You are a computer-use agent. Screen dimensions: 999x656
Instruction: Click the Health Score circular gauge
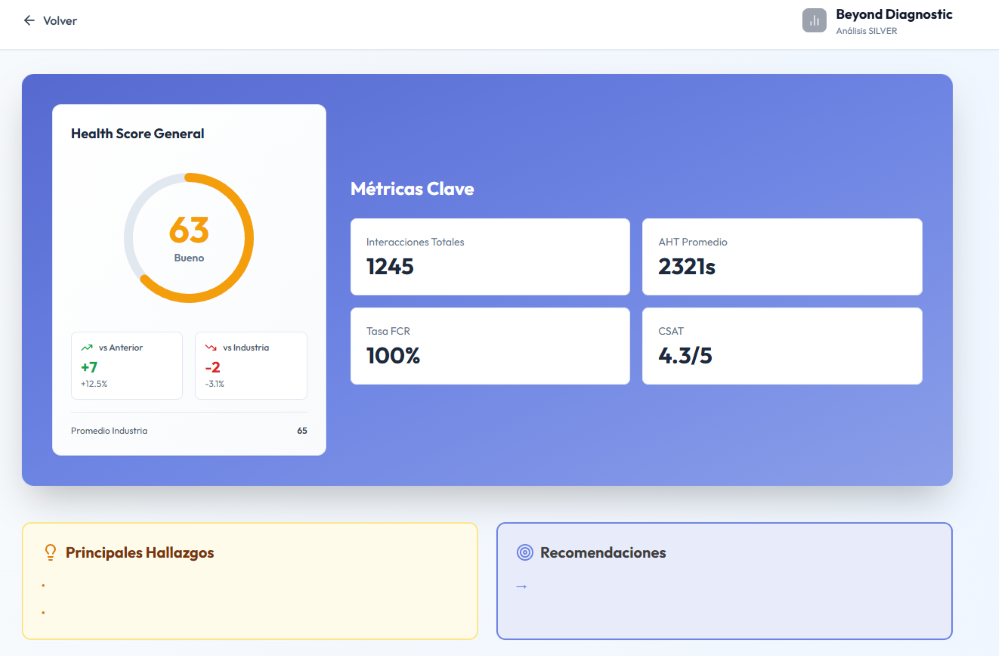pos(189,238)
